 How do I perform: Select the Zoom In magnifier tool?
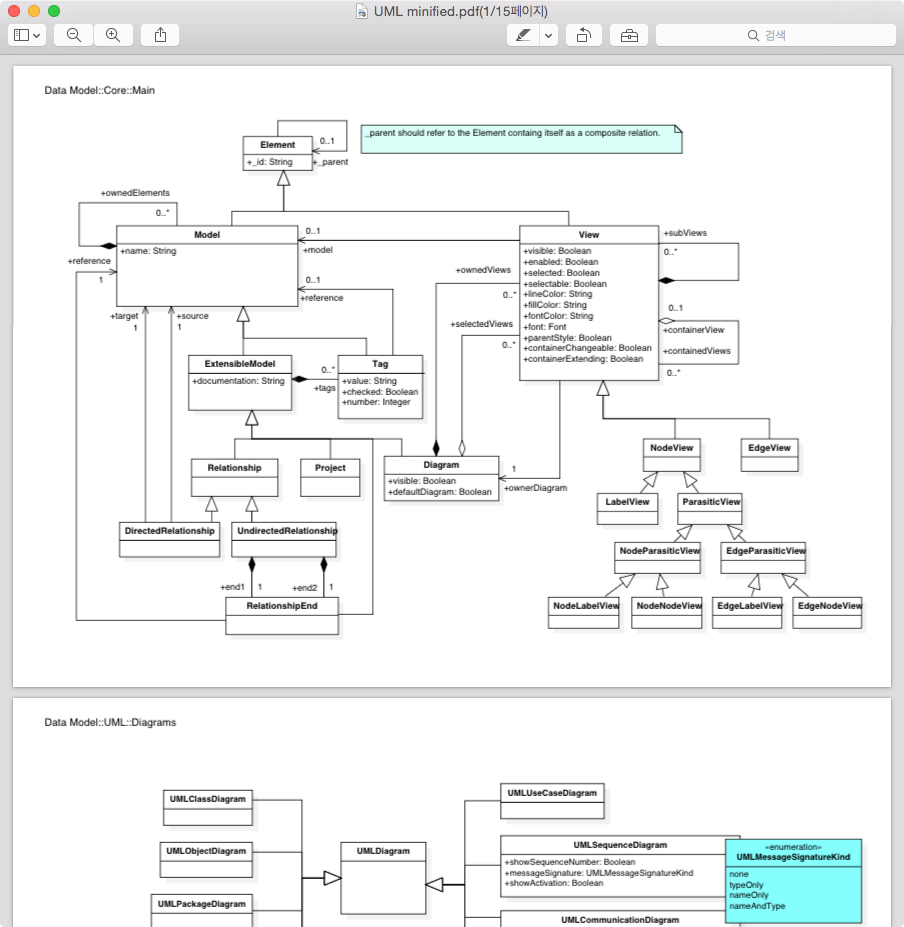(x=113, y=34)
